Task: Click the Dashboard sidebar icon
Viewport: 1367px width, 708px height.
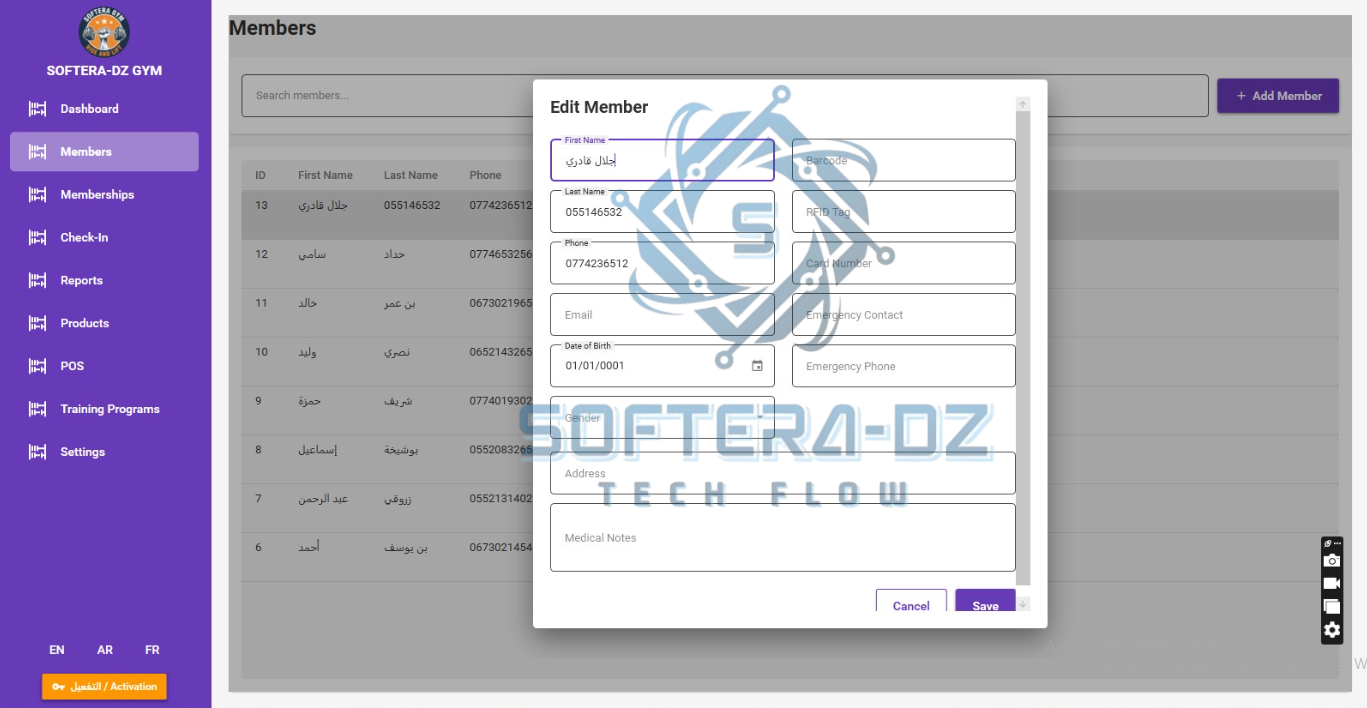Action: [38, 109]
